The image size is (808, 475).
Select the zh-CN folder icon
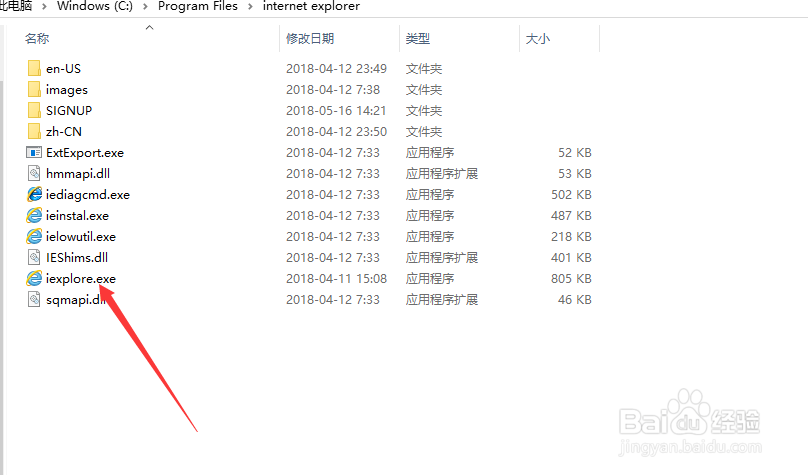(x=34, y=131)
